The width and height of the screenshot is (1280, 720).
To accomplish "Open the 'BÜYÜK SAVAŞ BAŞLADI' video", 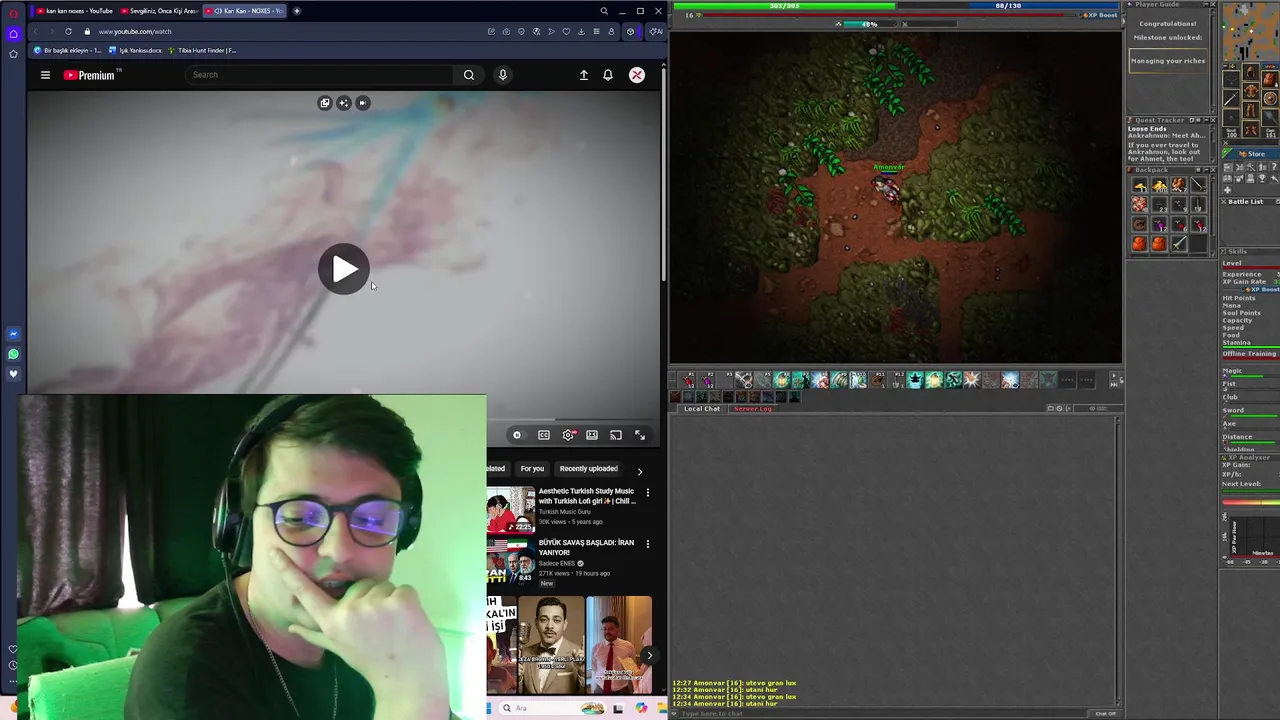I will tap(586, 547).
